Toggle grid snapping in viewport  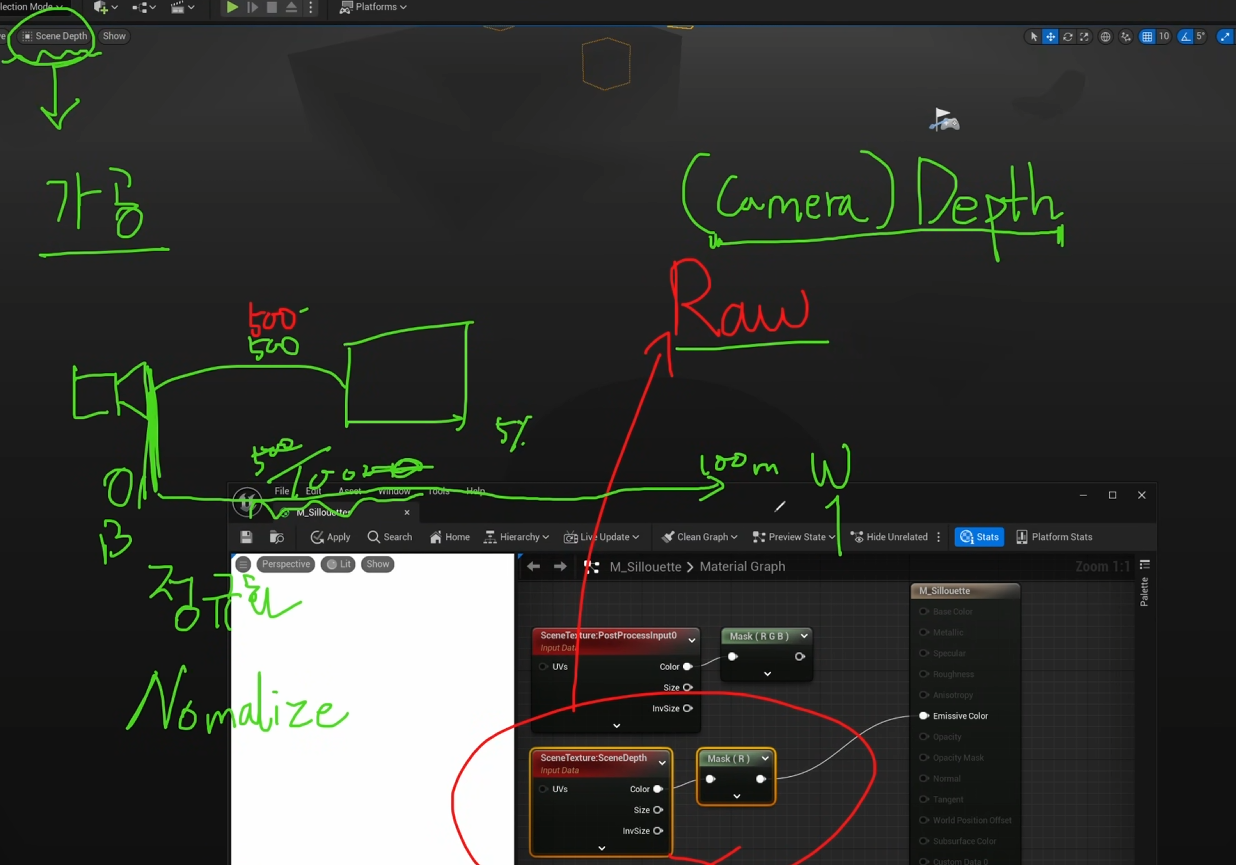tap(1147, 37)
